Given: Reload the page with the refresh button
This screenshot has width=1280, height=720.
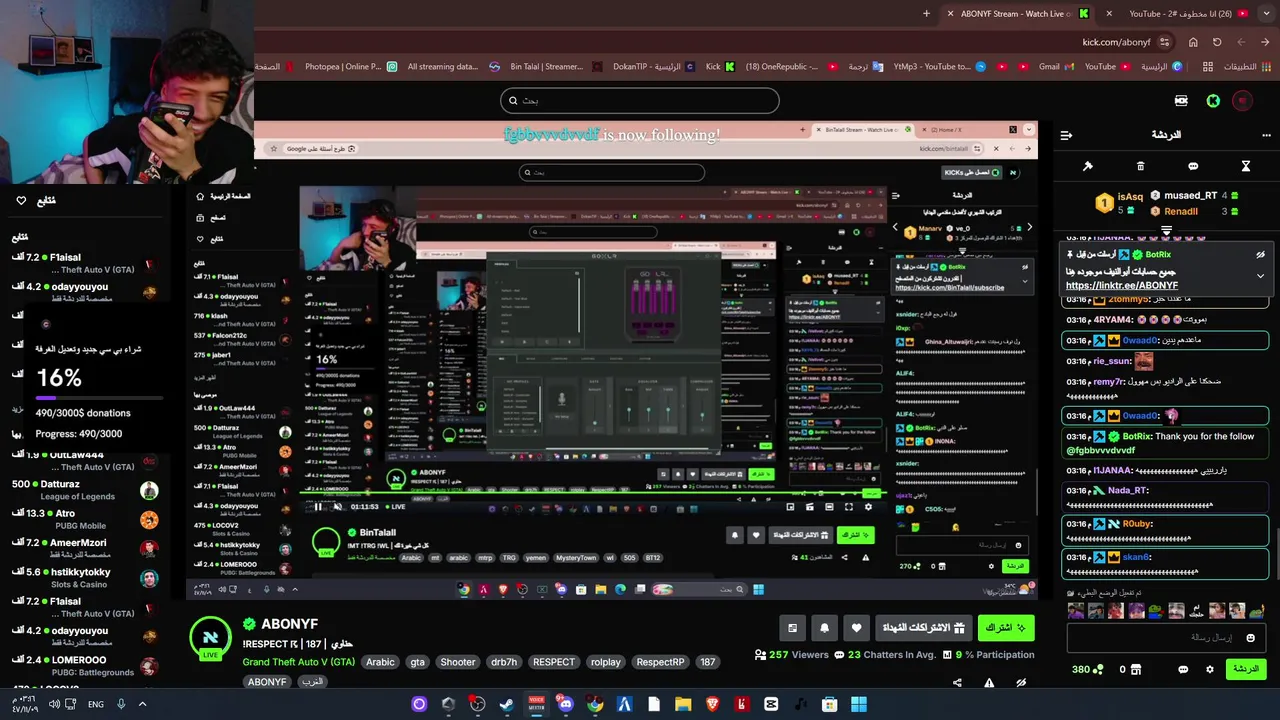Looking at the screenshot, I should pyautogui.click(x=1217, y=42).
